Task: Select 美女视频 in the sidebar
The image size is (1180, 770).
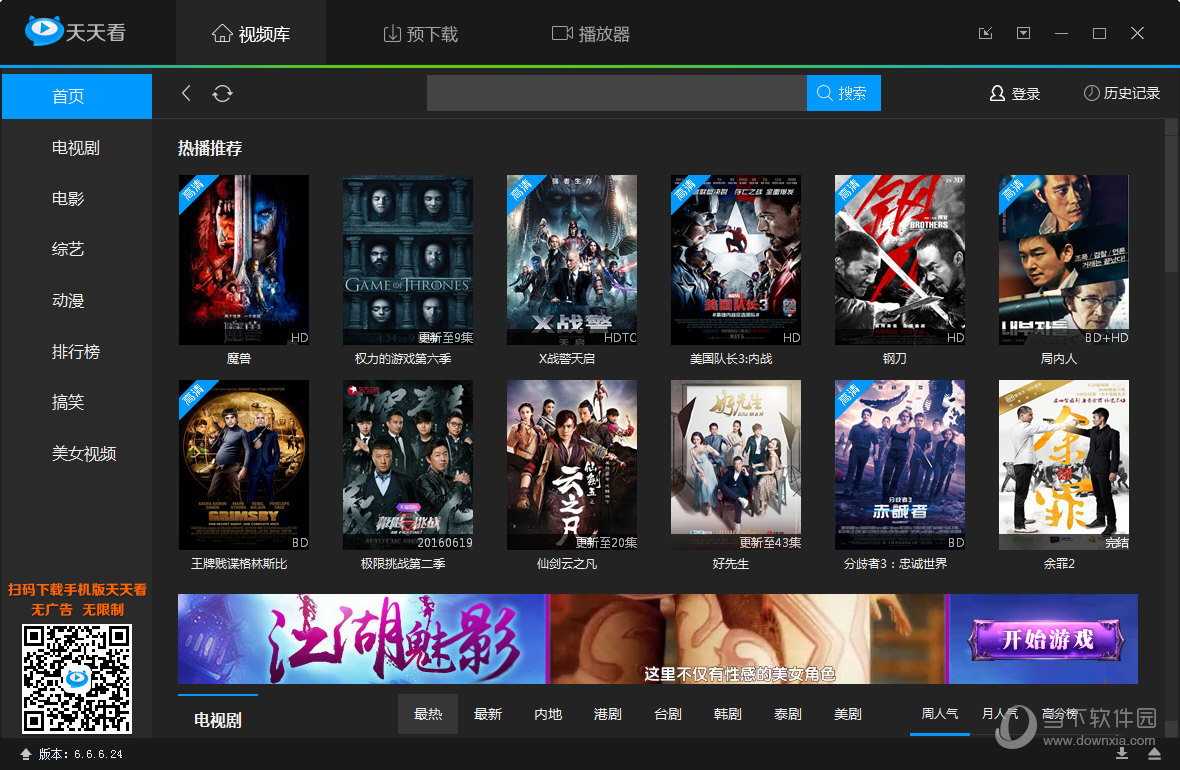Action: click(84, 453)
